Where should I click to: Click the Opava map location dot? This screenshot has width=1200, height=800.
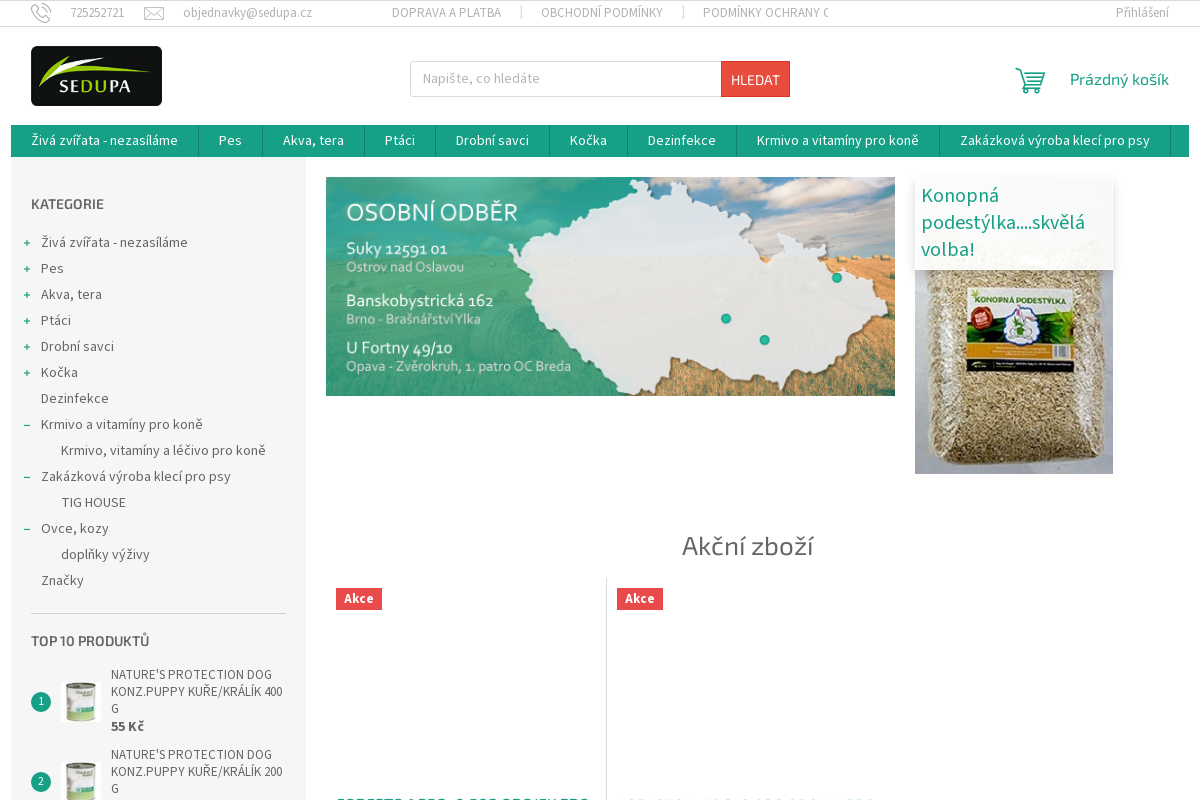(837, 277)
